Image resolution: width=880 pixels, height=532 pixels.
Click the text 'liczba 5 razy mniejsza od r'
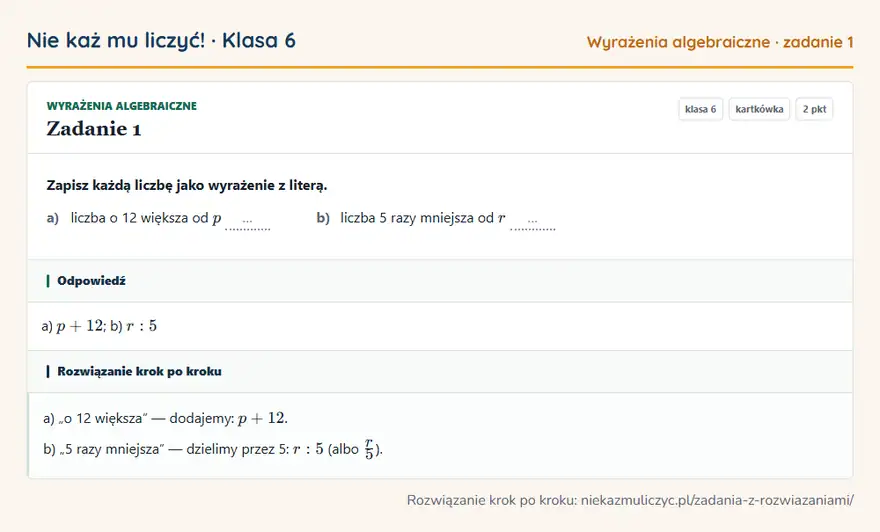pos(423,218)
